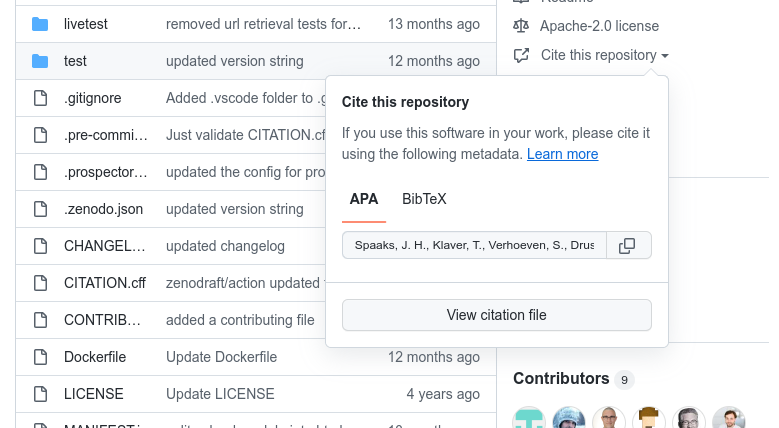This screenshot has height=428, width=779.
Task: Copy the APA citation to clipboard
Action: (x=628, y=246)
